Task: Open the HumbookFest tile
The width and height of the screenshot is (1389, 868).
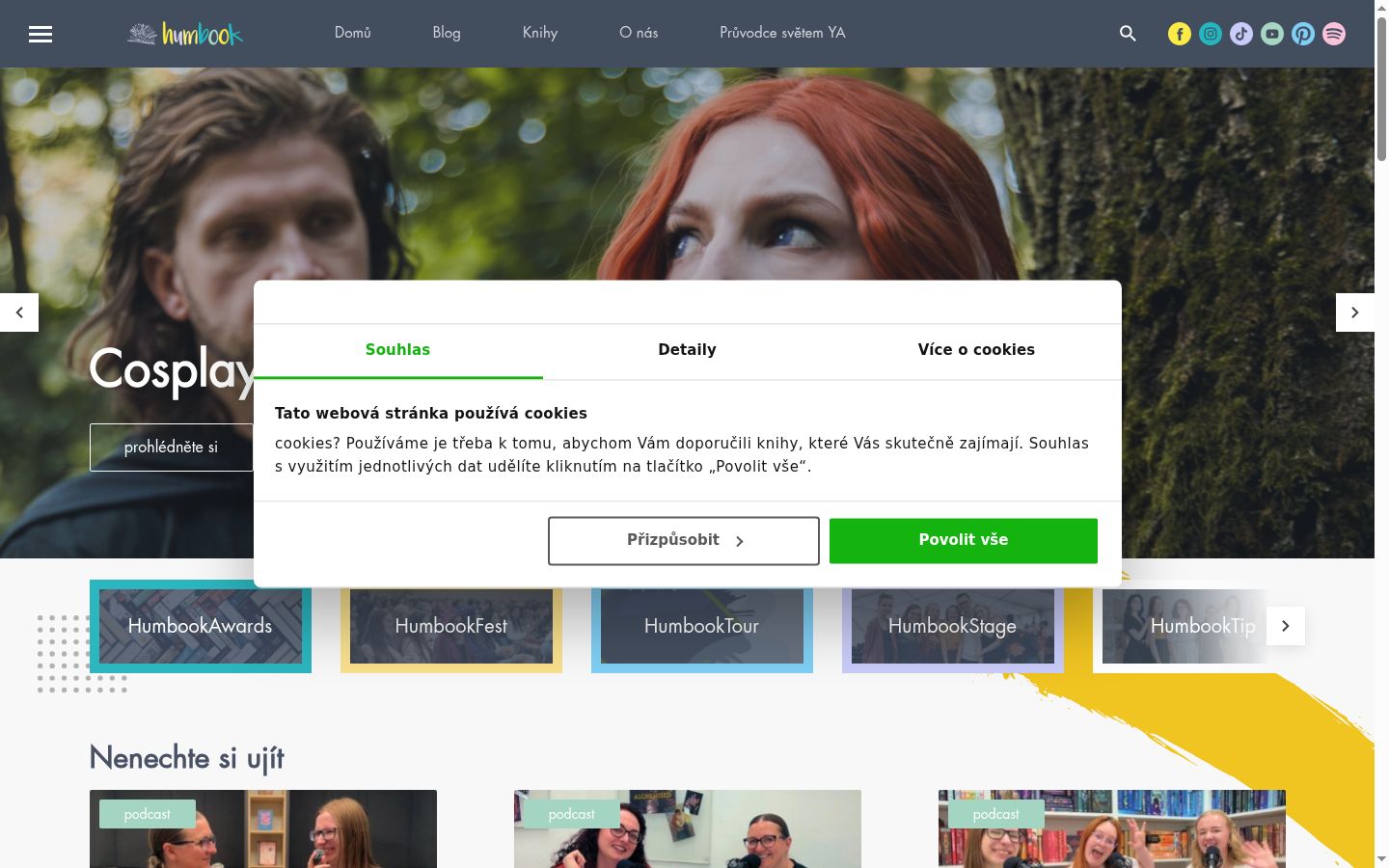Action: click(x=451, y=626)
